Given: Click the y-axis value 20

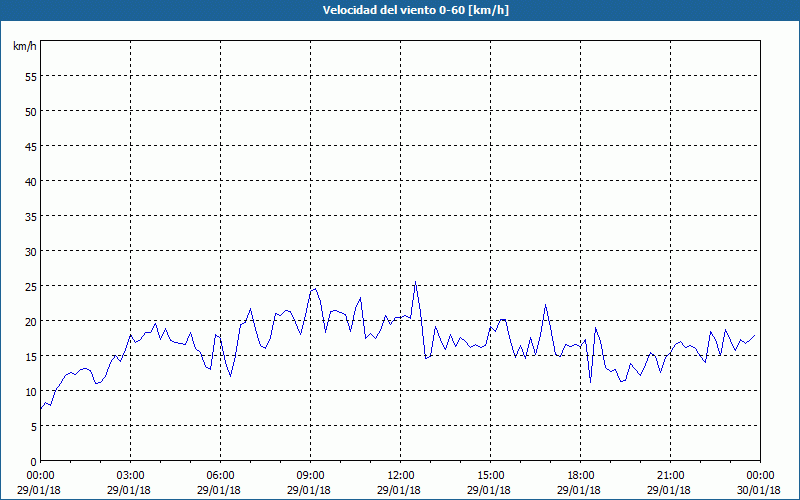Looking at the screenshot, I should click(x=31, y=321).
